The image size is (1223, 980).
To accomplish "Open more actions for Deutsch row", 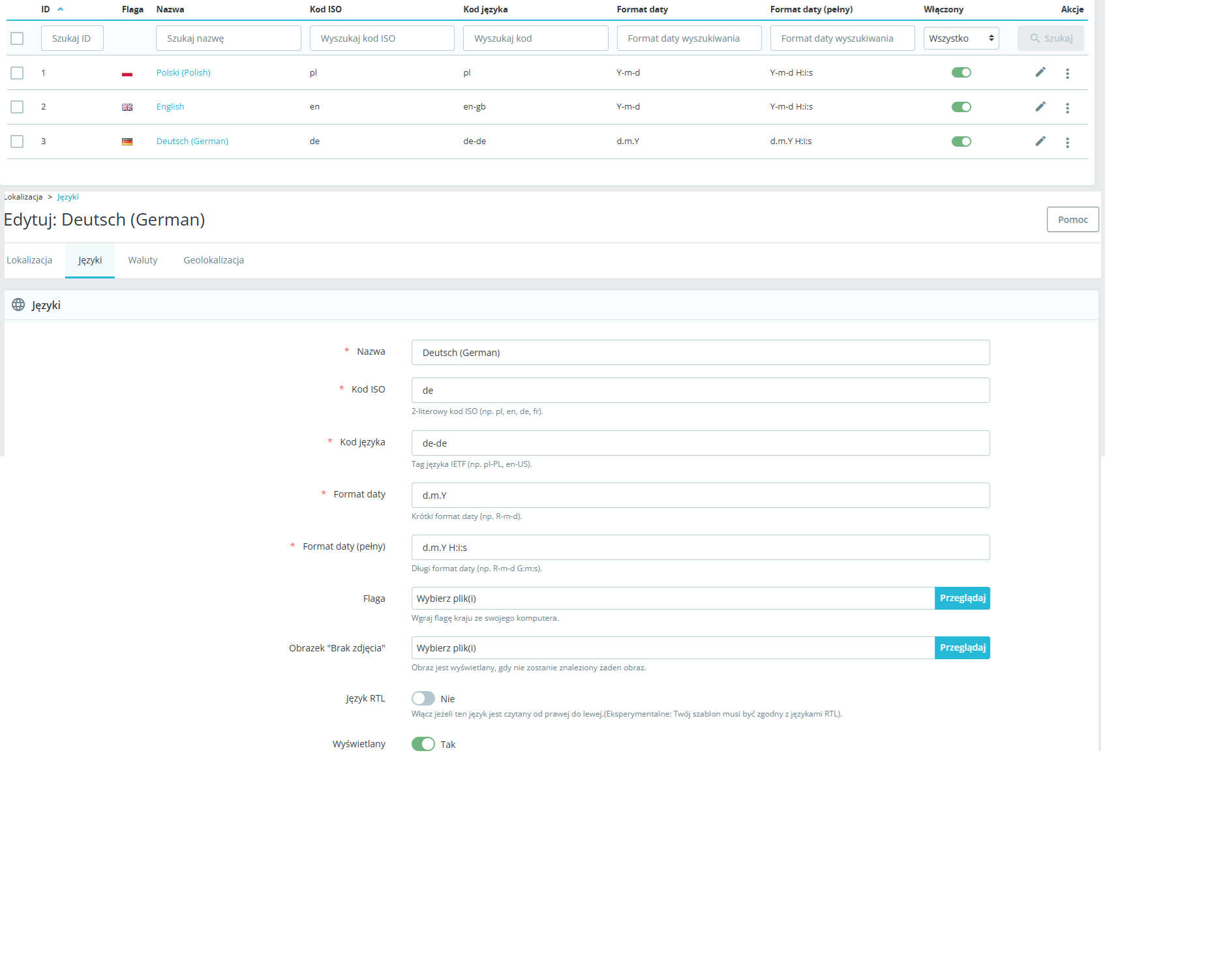I will [1067, 143].
